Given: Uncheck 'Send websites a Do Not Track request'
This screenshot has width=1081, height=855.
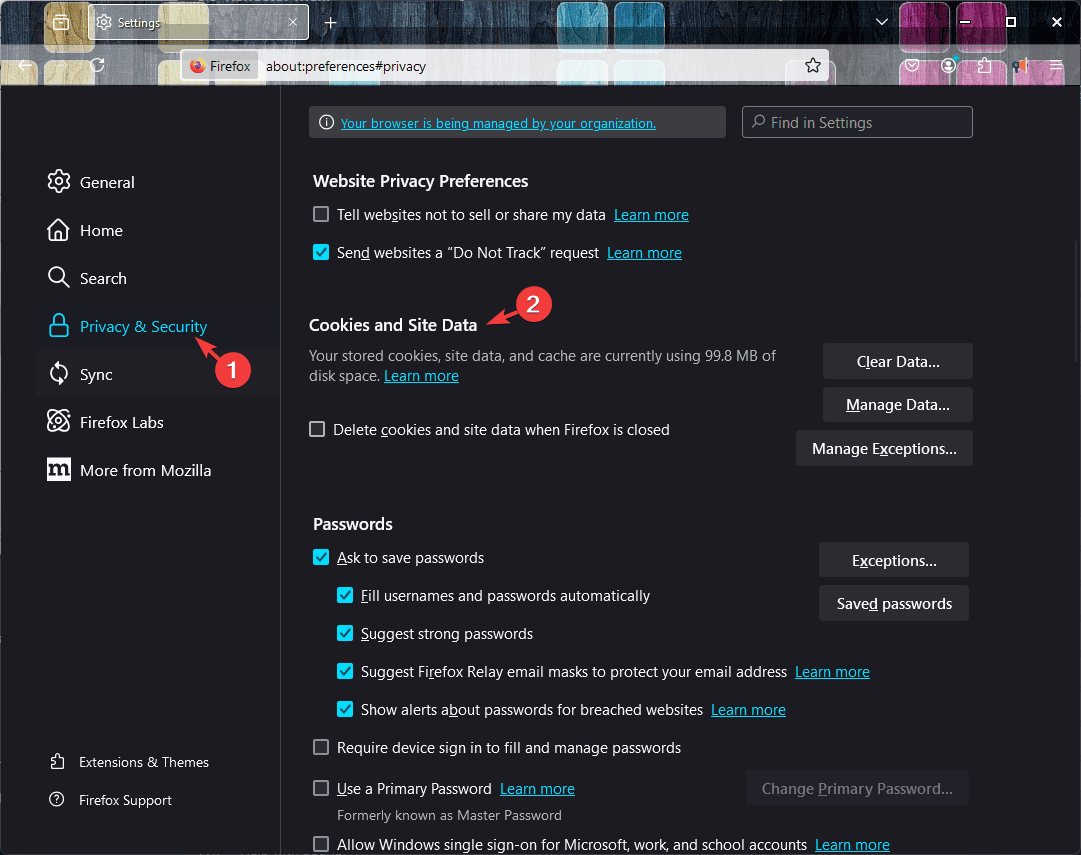Looking at the screenshot, I should 321,252.
